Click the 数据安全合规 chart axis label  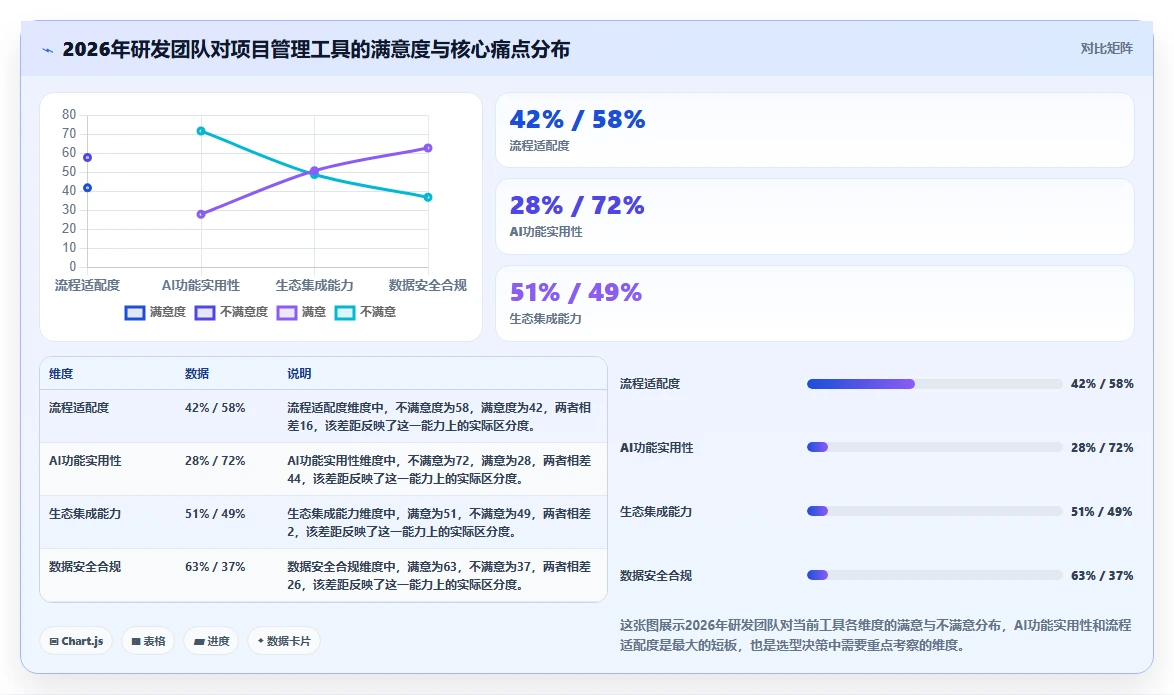(428, 285)
